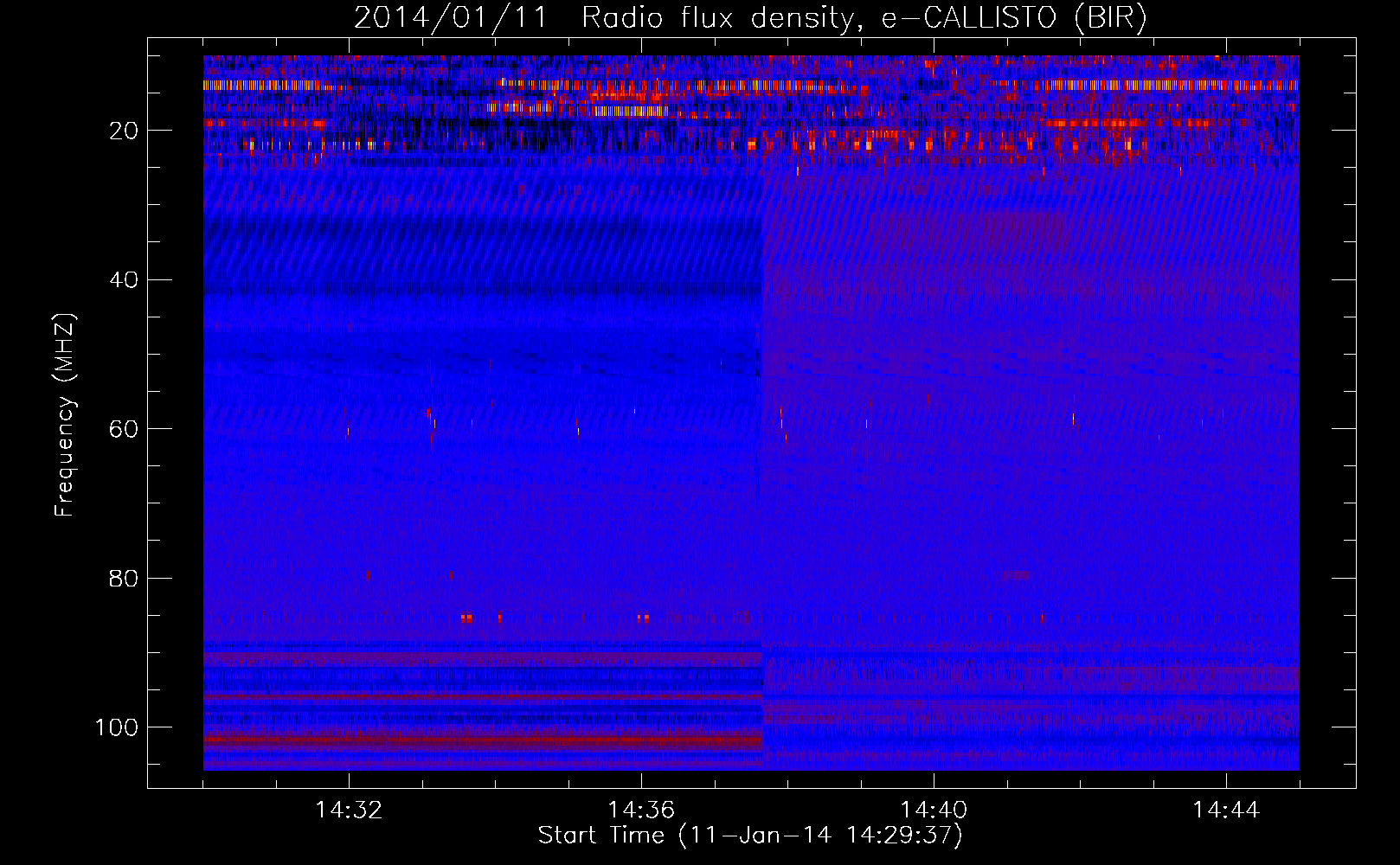Click the 'Frequency (MHZ)' axis label
Image resolution: width=1400 pixels, height=865 pixels.
click(66, 415)
